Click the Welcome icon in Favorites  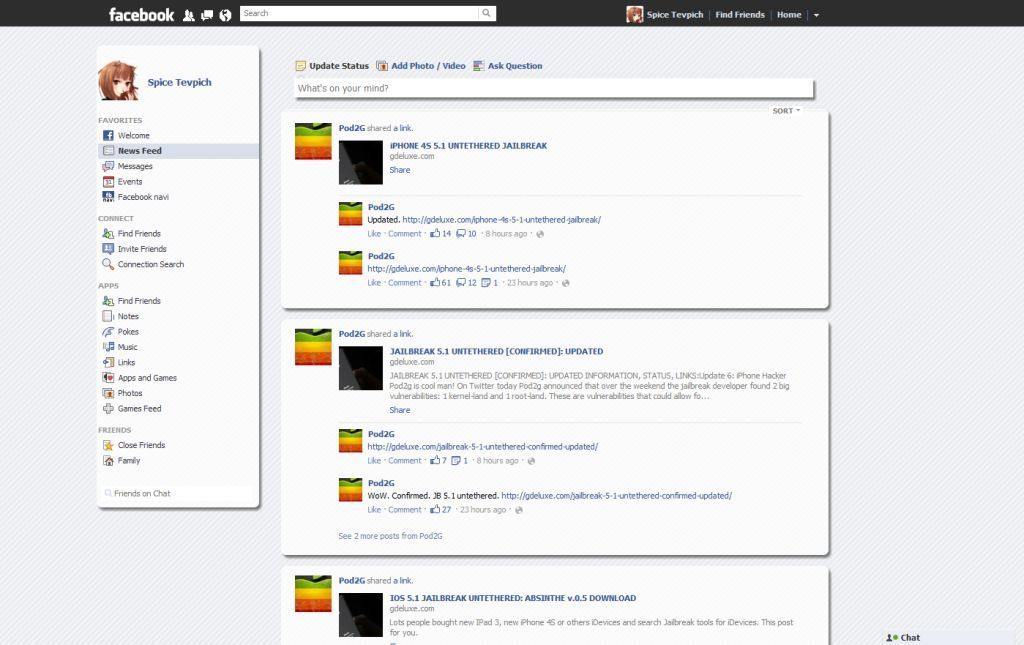pyautogui.click(x=108, y=135)
